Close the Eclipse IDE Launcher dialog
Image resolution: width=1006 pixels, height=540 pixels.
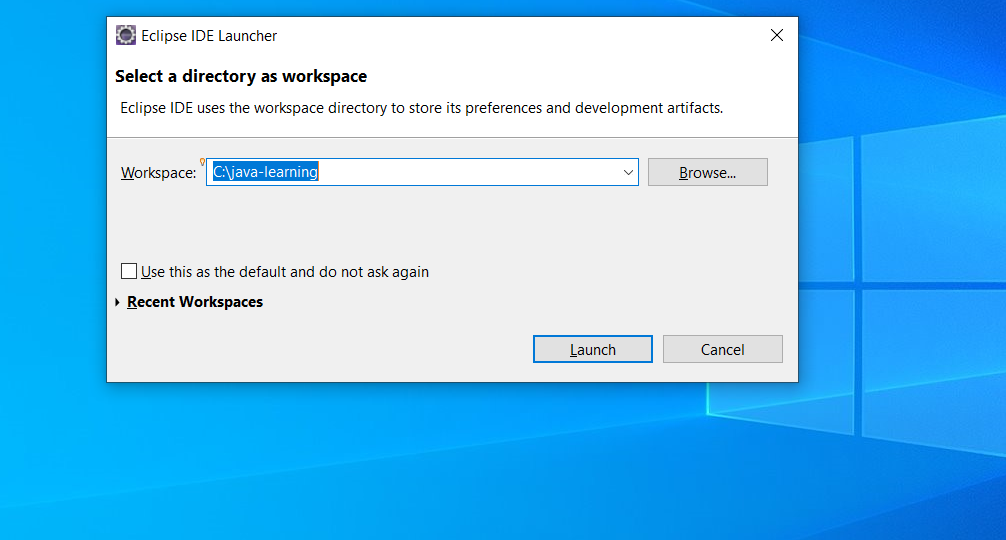[776, 35]
